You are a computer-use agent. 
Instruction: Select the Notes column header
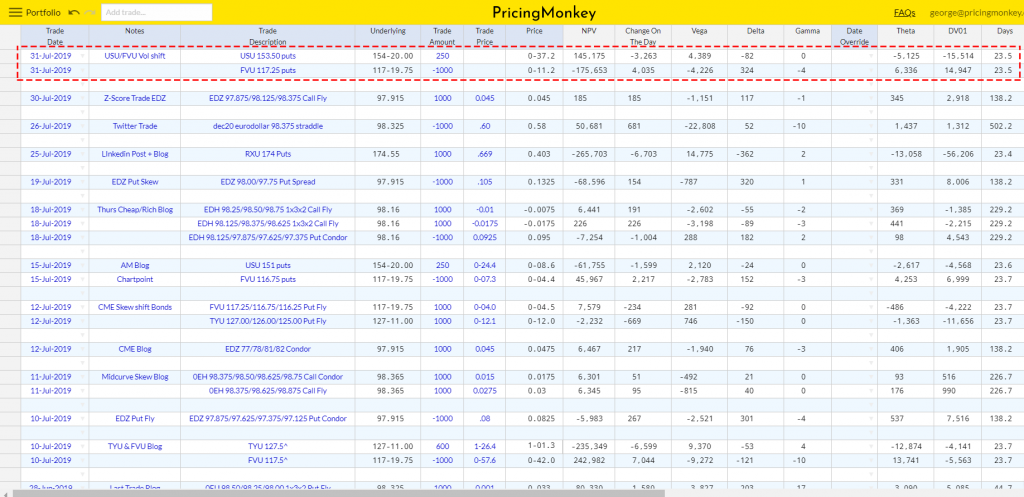tap(135, 36)
